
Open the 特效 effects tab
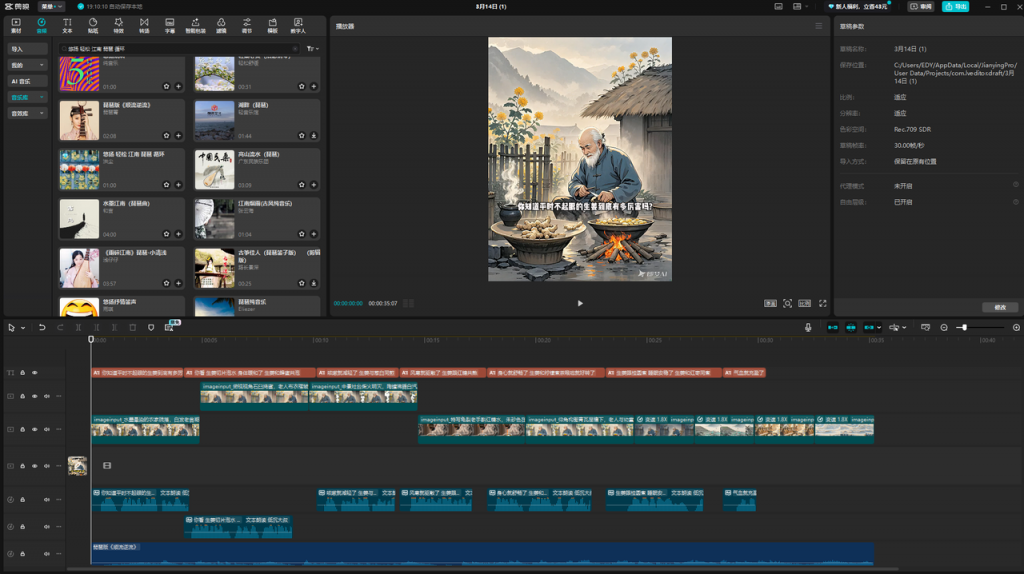tap(118, 25)
